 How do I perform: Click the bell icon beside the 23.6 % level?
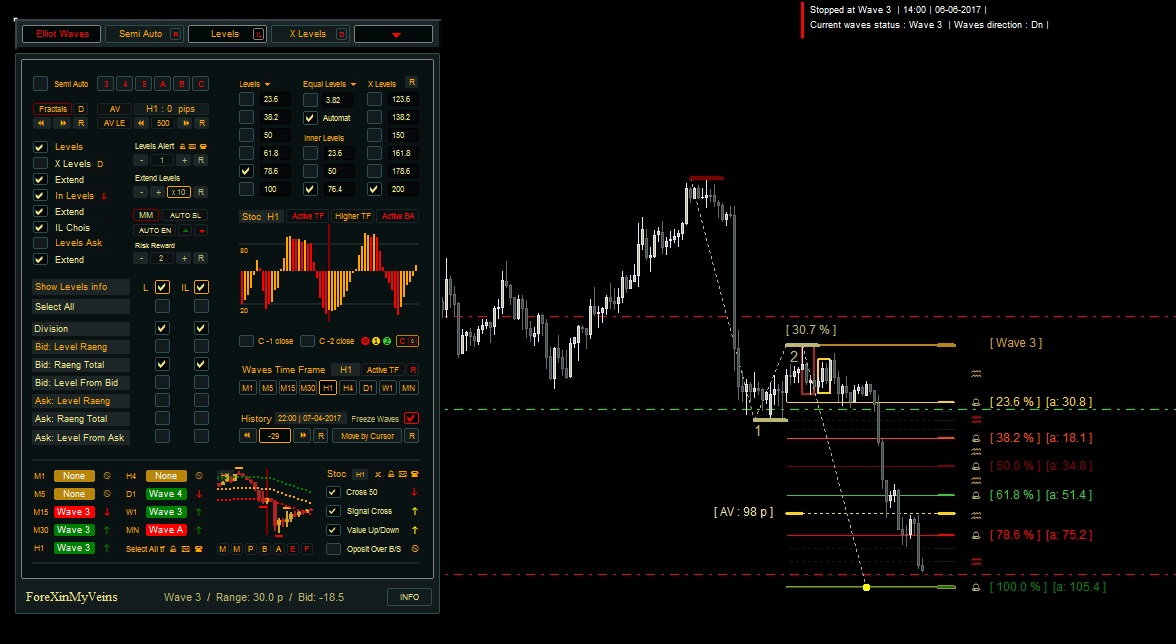tap(976, 403)
